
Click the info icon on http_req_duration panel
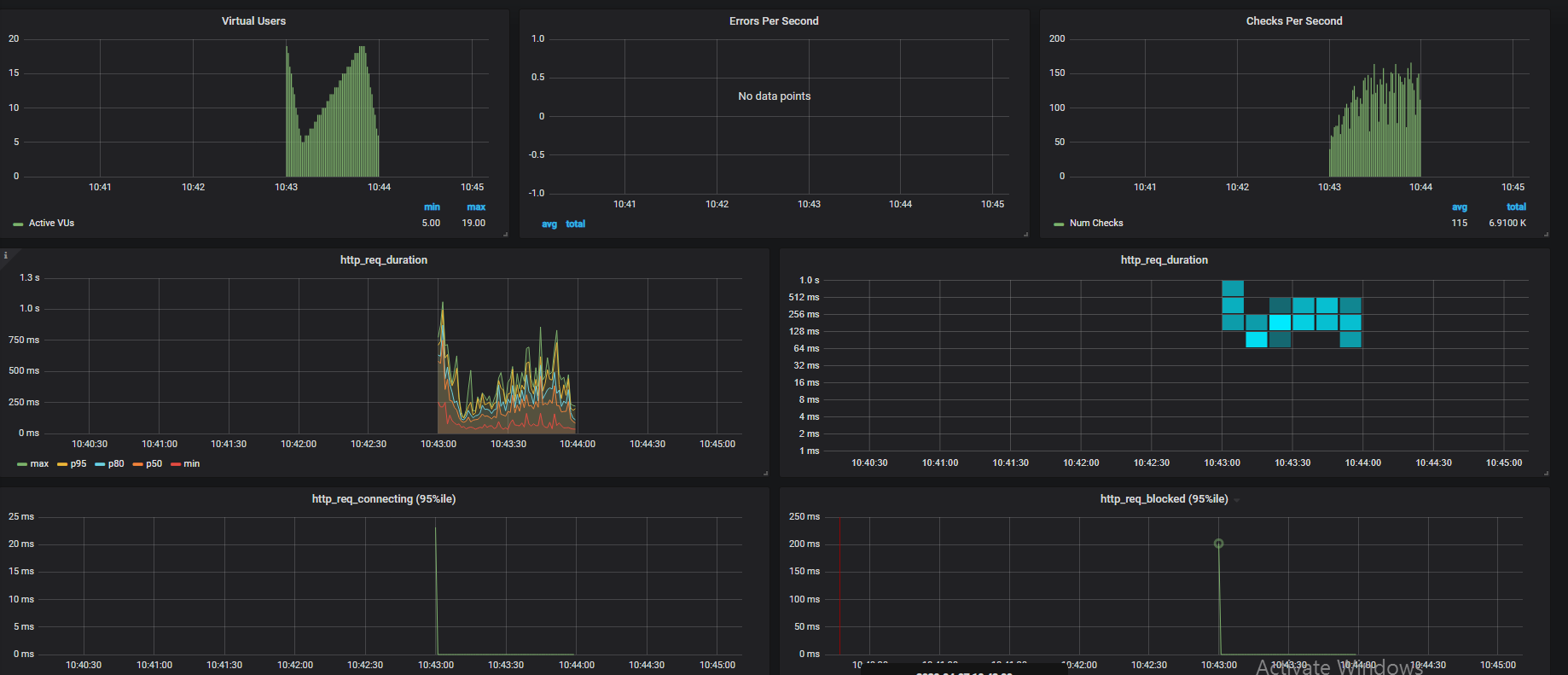pos(5,255)
